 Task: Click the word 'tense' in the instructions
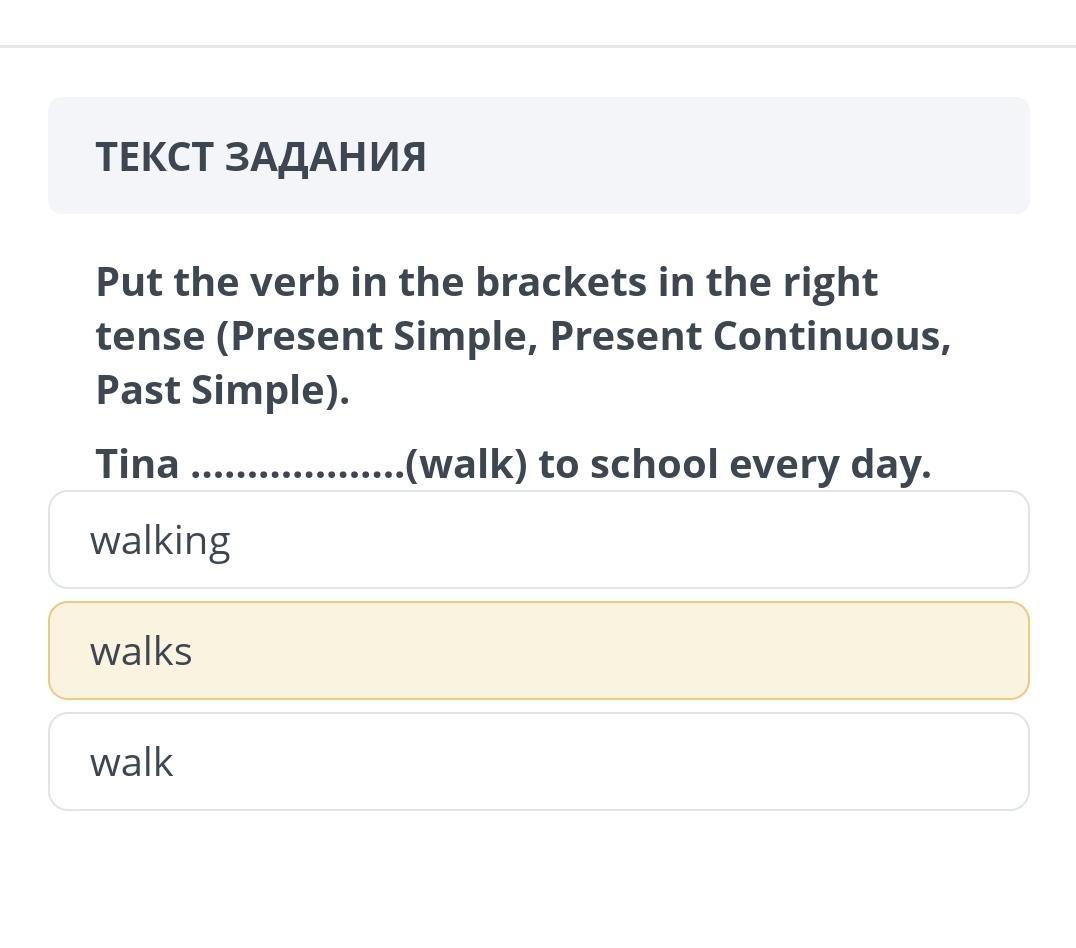coord(149,337)
